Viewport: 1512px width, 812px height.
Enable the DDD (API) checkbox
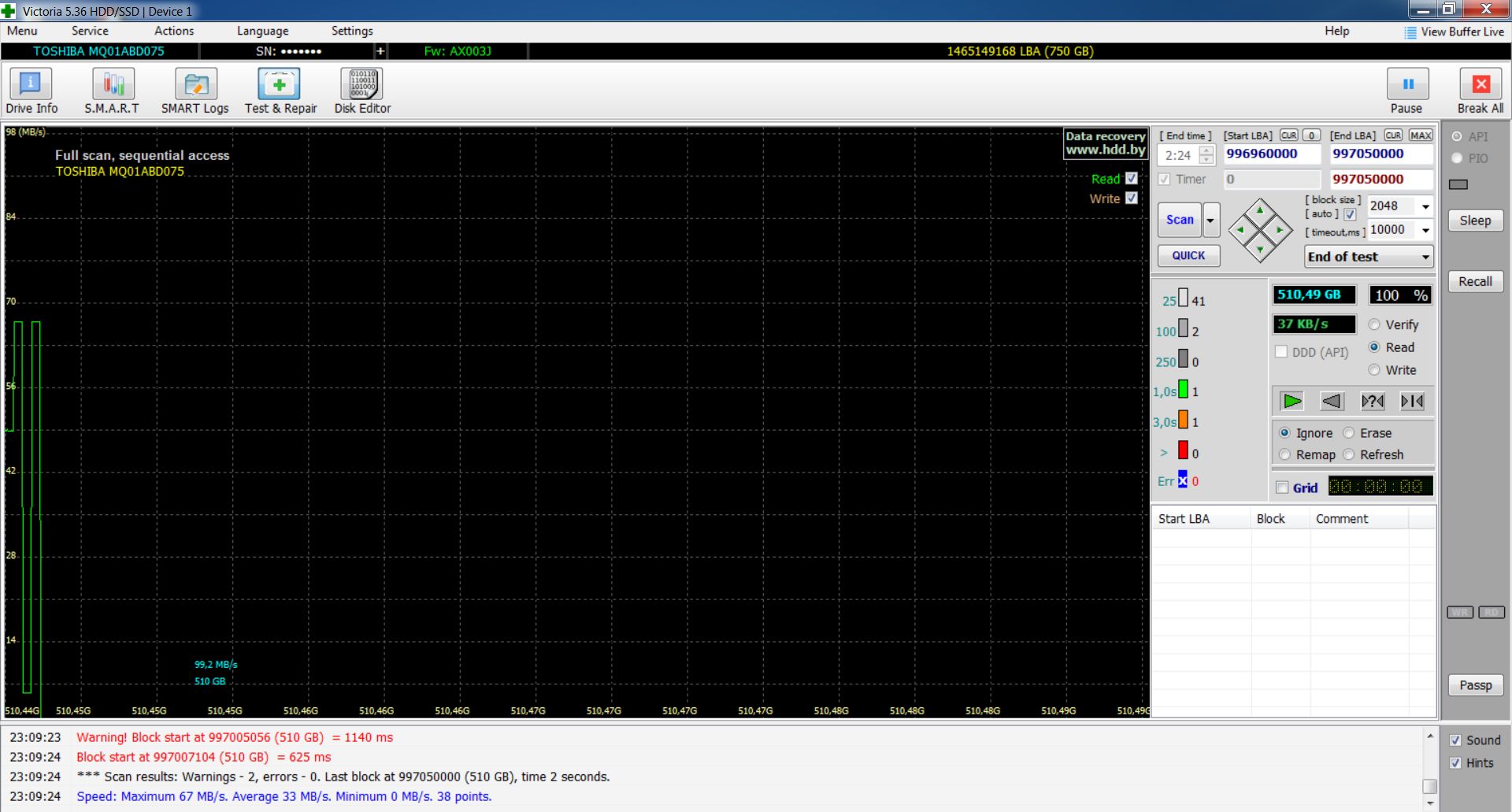click(x=1281, y=352)
